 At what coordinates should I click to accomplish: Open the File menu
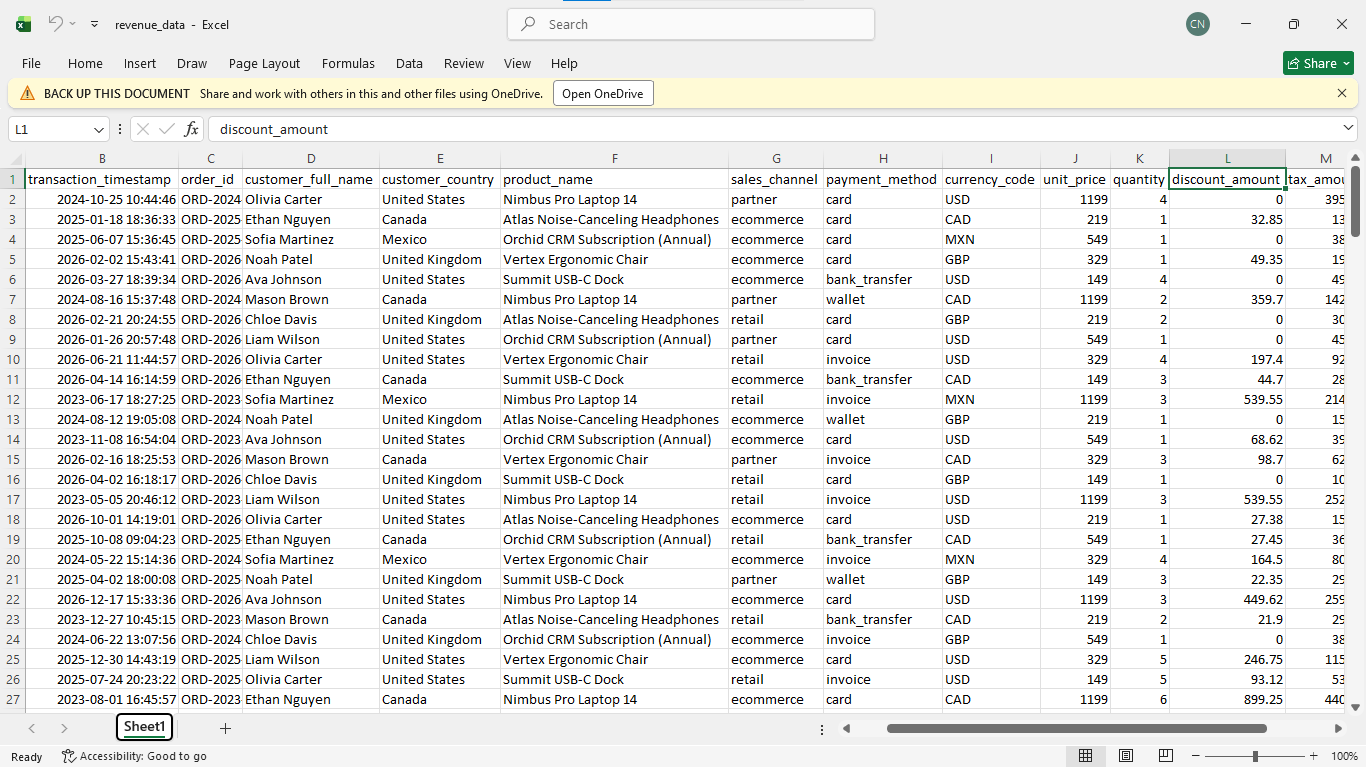31,63
